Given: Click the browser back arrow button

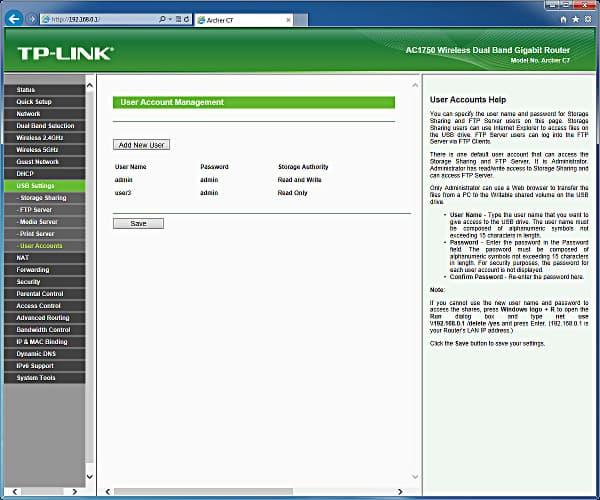Looking at the screenshot, I should (x=14, y=19).
